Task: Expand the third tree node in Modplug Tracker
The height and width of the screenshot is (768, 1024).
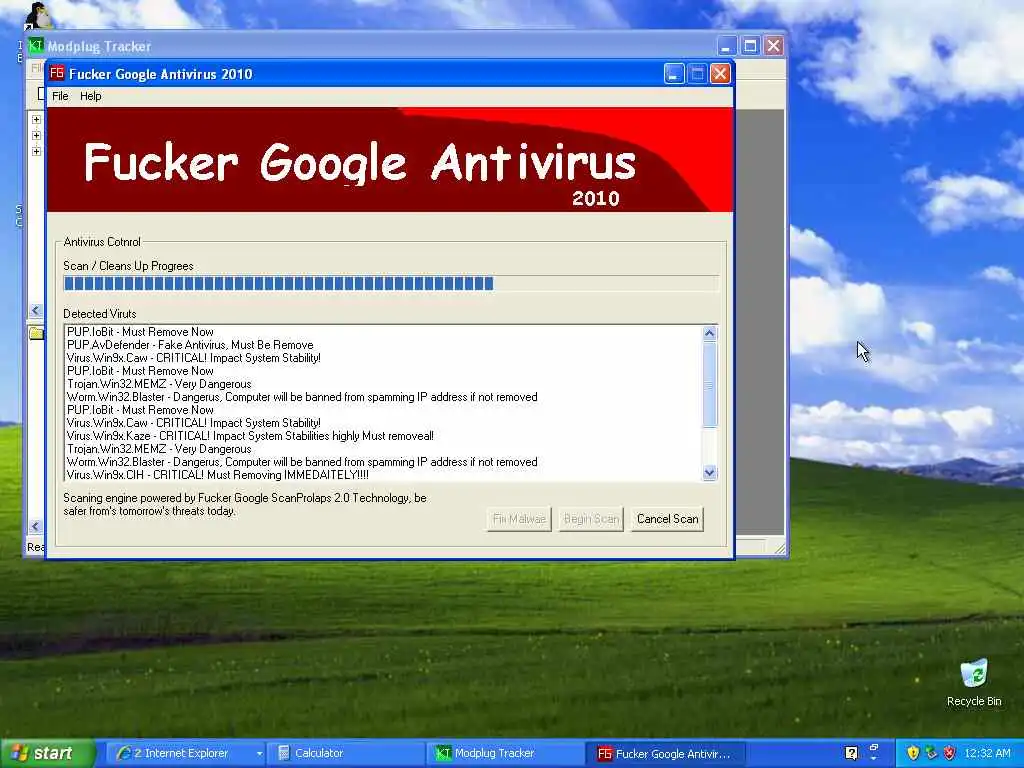Action: (x=37, y=151)
